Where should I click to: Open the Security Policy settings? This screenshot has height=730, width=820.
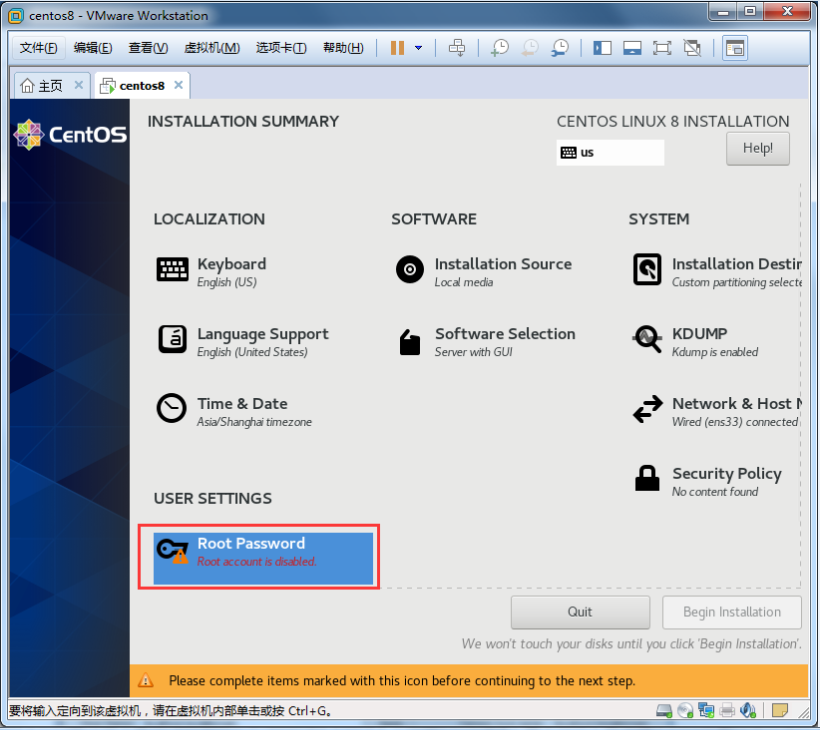(725, 481)
